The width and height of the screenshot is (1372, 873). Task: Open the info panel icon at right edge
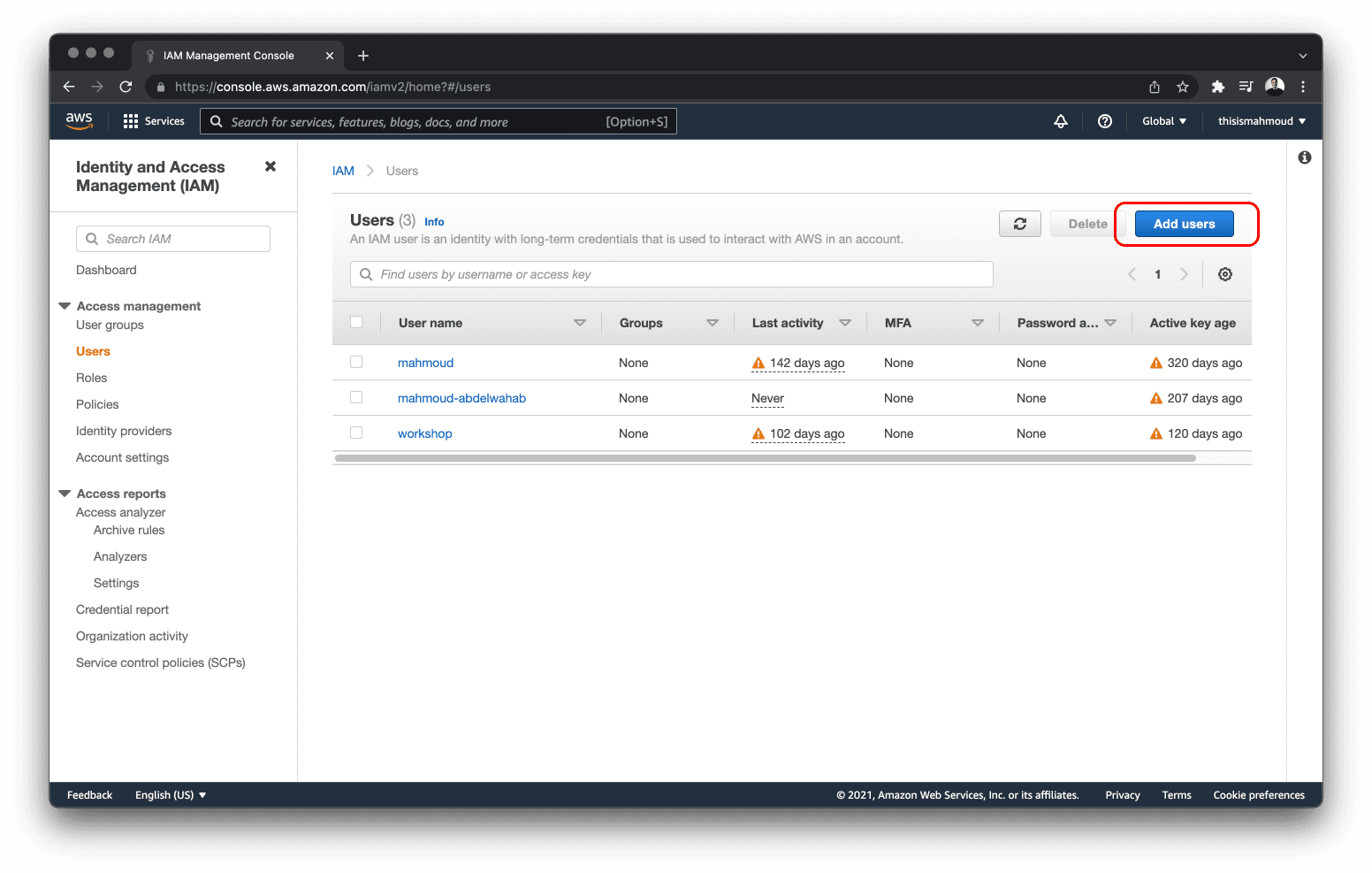tap(1304, 157)
